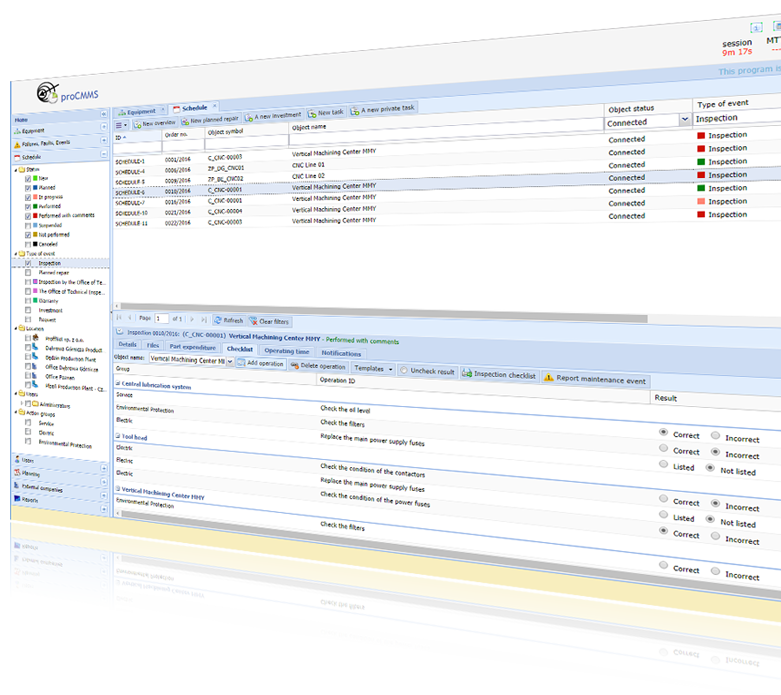Click Add operation in checklist toolbar
This screenshot has width=781, height=695.
[261, 363]
